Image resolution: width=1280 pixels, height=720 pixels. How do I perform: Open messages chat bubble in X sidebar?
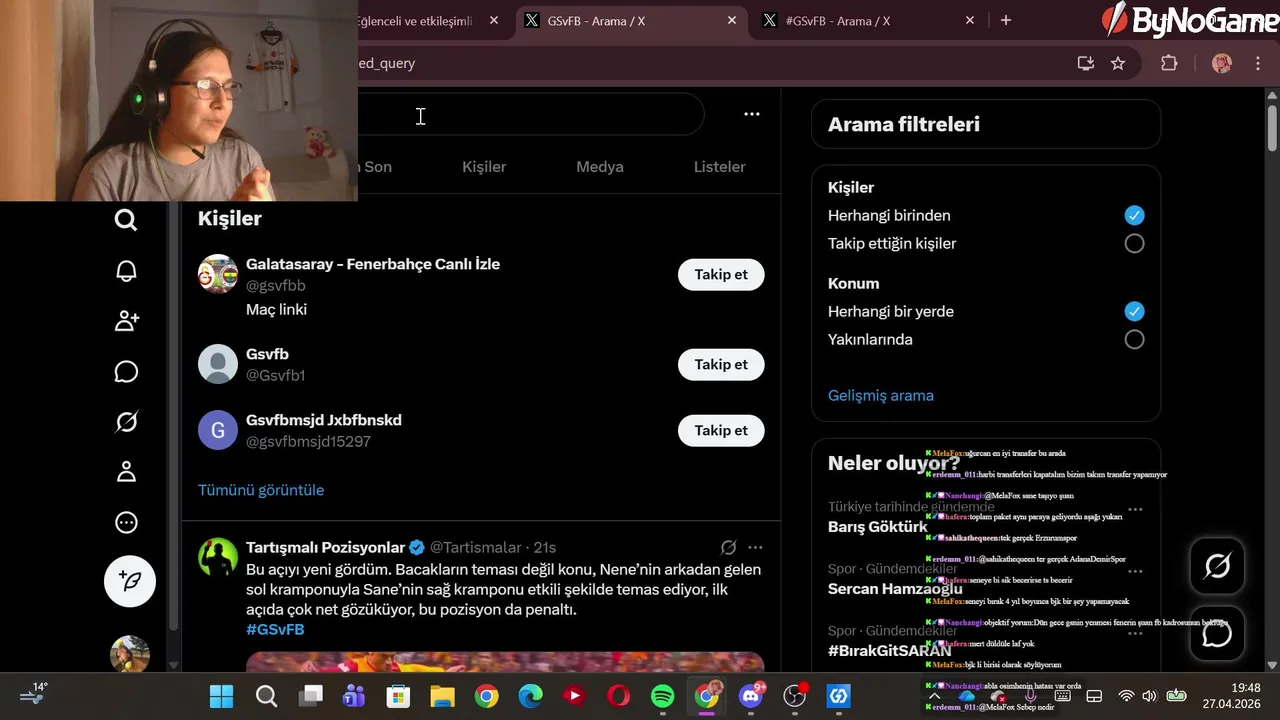[x=126, y=372]
